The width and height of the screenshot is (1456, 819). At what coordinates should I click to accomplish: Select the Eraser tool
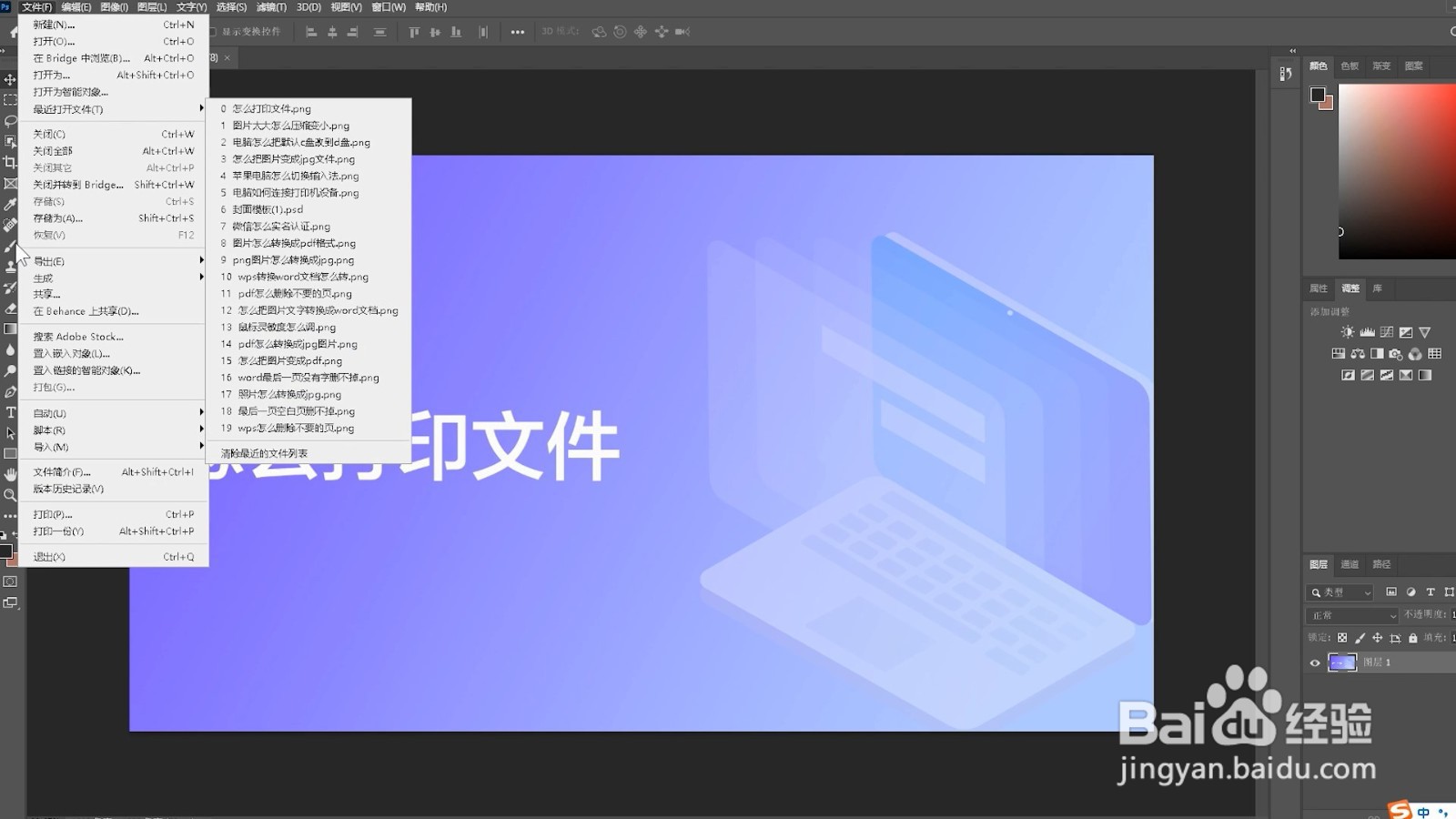coord(10,308)
